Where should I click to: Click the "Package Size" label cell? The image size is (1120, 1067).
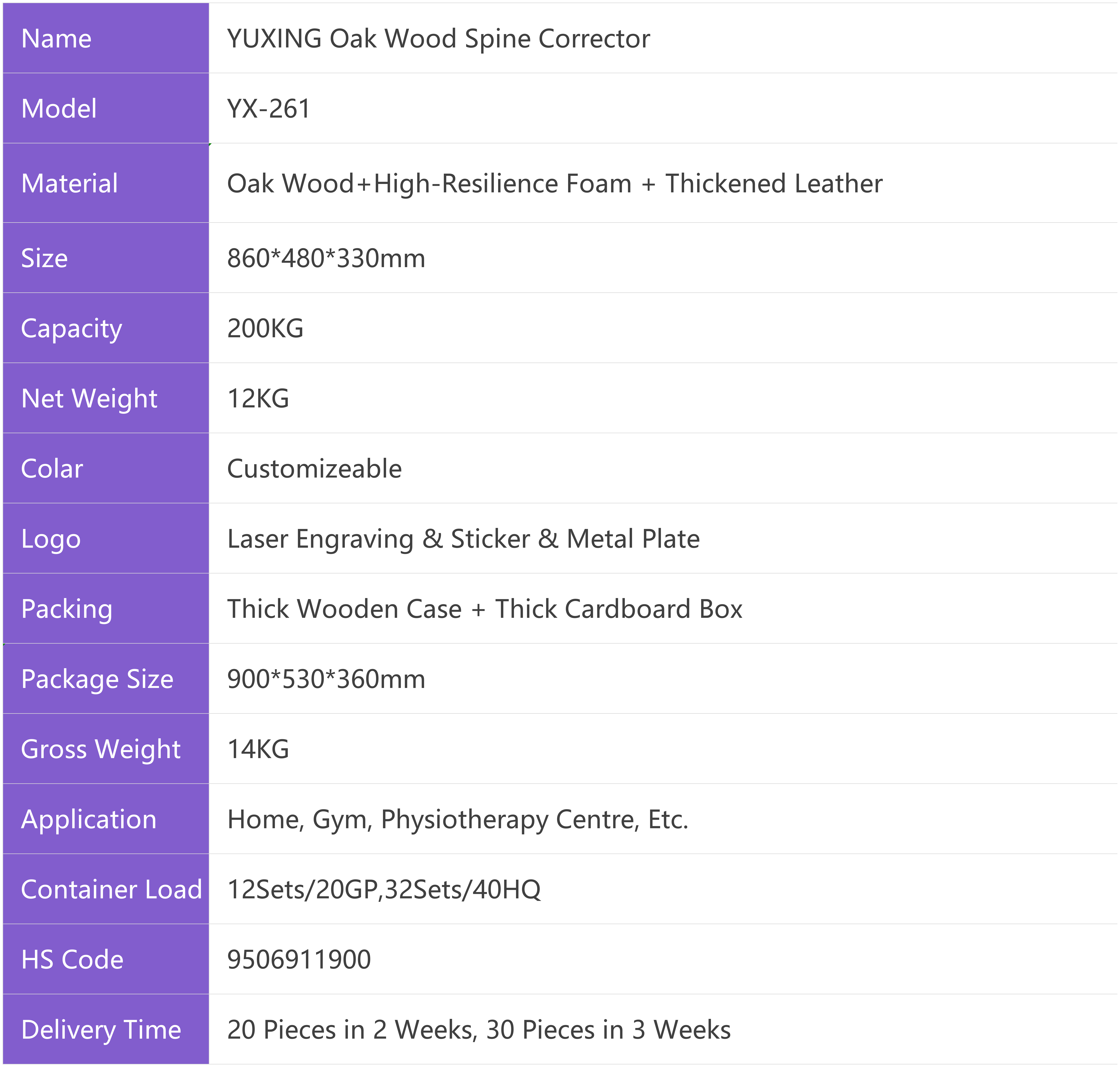coord(106,678)
